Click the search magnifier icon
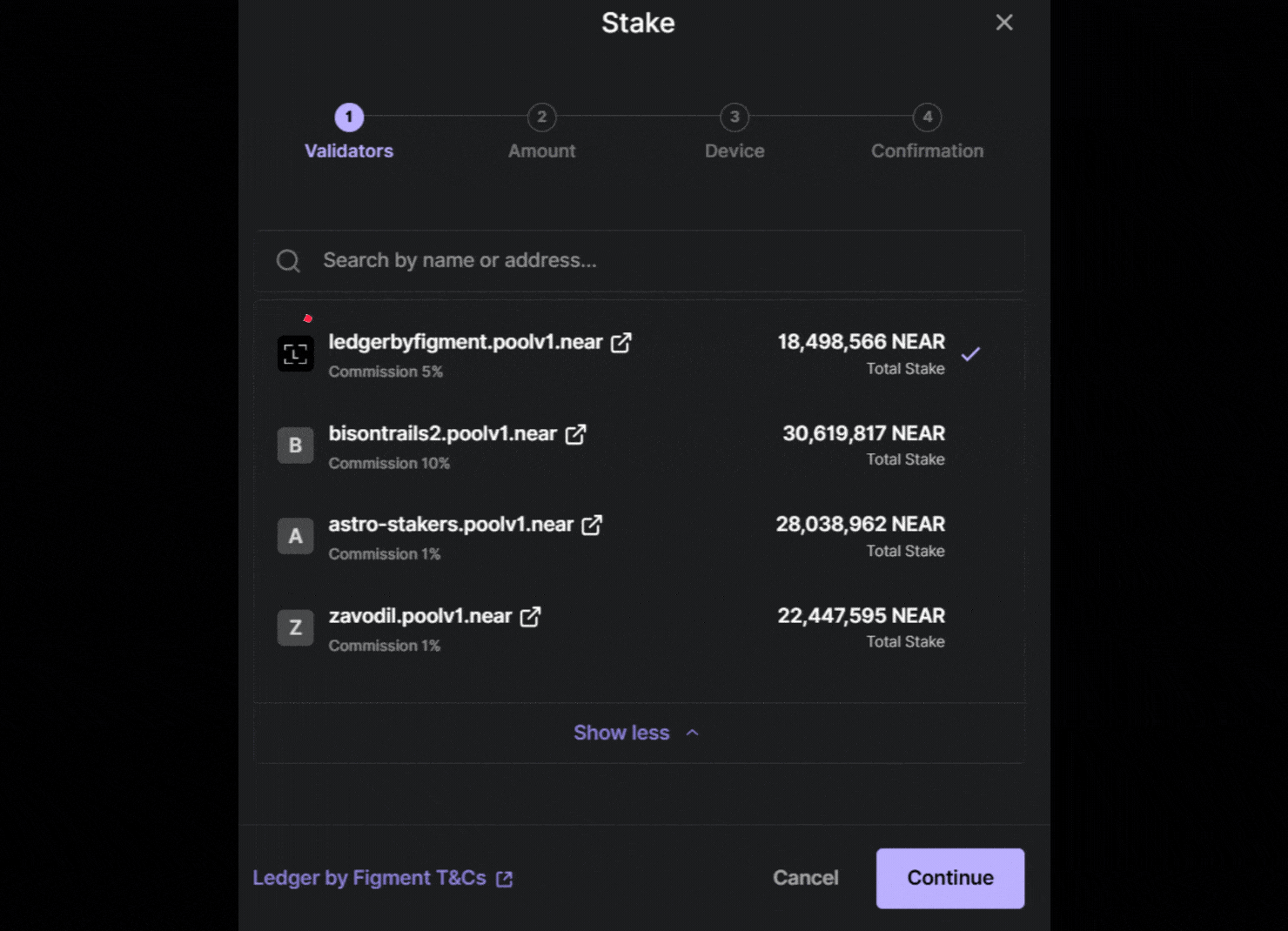Viewport: 1288px width, 931px height. (288, 260)
